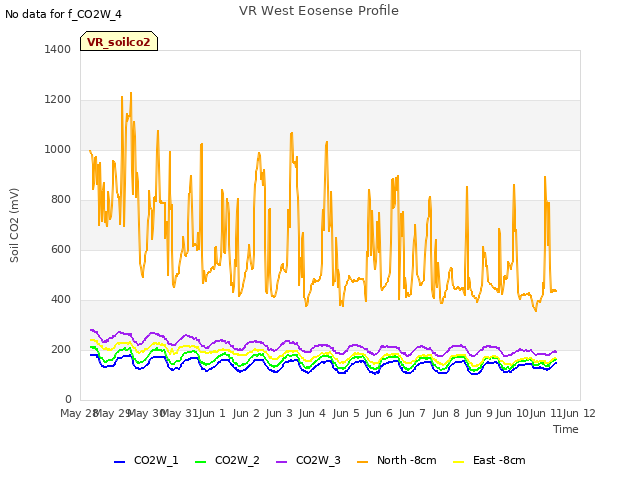Click the blue CO2W_1 legend swatch
The image size is (640, 480).
pos(119,462)
